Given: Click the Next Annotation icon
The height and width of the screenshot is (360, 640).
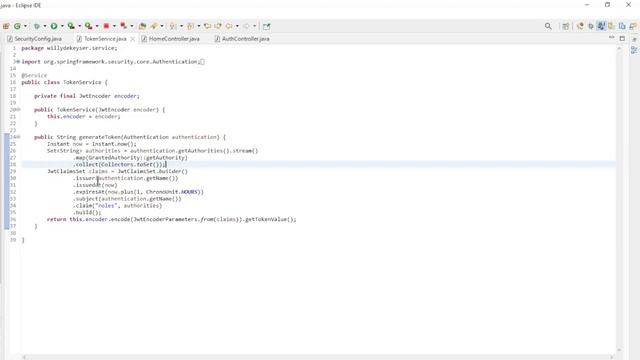Looking at the screenshot, I should tap(173, 26).
